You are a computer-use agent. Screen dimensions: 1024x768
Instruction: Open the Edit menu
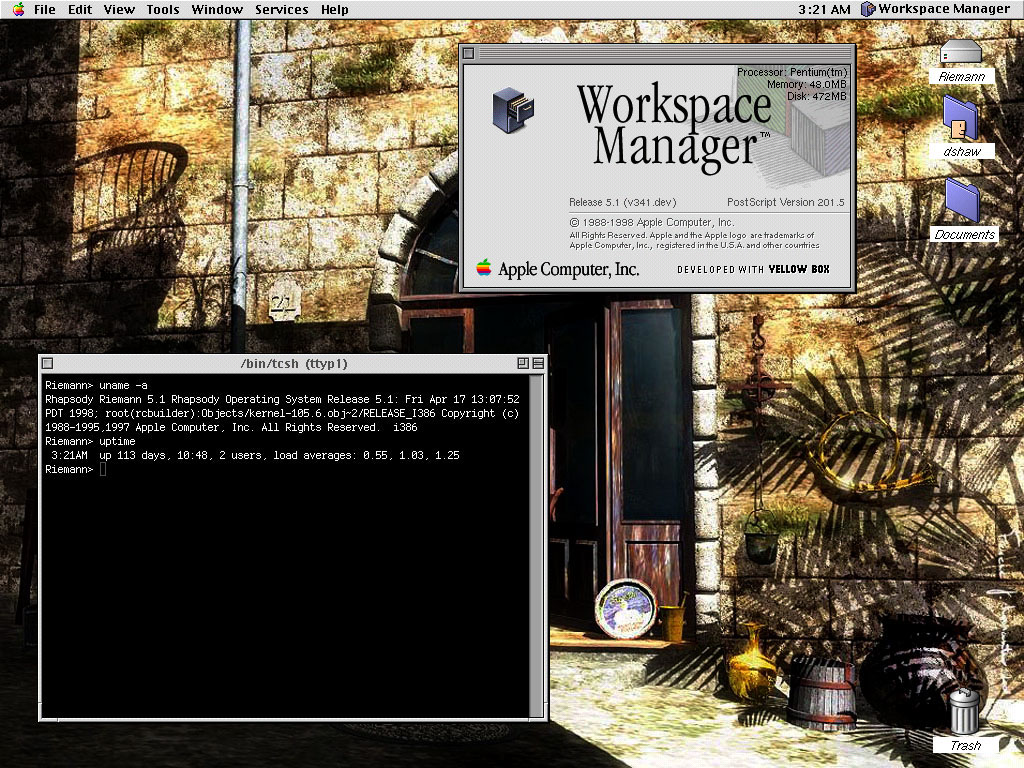(80, 10)
